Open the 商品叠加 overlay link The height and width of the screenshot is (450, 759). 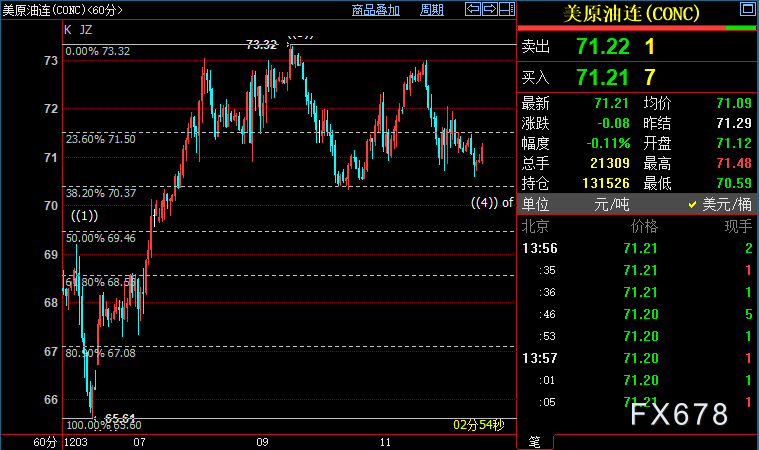[376, 10]
